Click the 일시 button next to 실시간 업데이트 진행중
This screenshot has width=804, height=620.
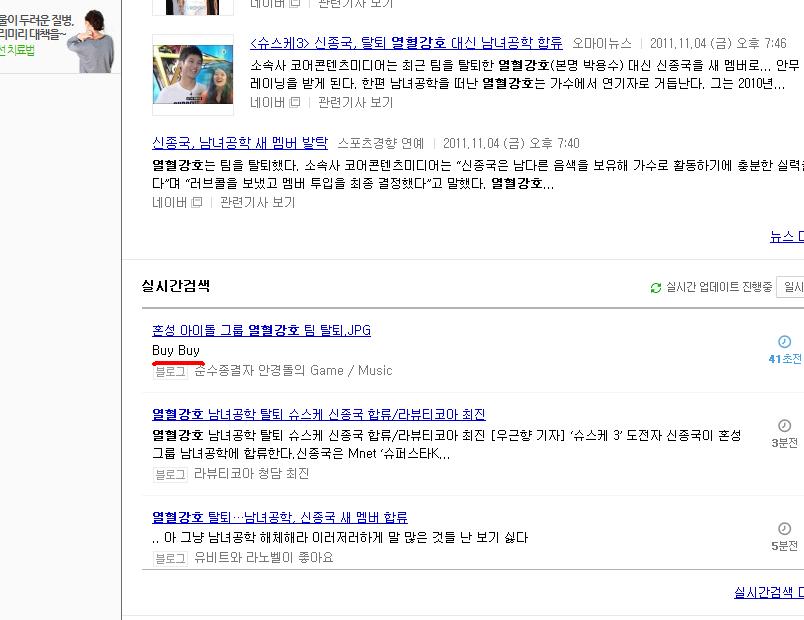click(x=790, y=287)
